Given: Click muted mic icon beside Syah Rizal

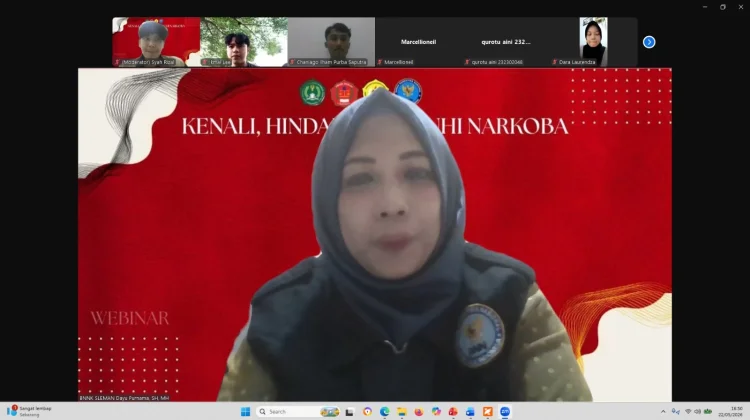Looking at the screenshot, I should 117,62.
